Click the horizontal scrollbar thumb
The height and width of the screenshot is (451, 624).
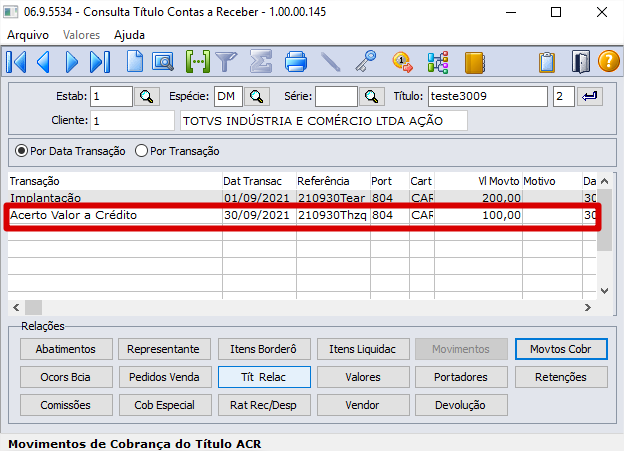click(33, 307)
